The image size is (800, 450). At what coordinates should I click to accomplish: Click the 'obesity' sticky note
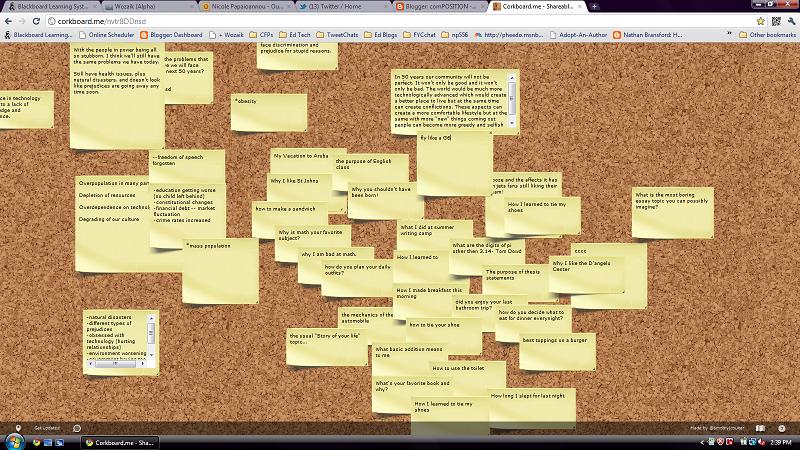[x=269, y=112]
